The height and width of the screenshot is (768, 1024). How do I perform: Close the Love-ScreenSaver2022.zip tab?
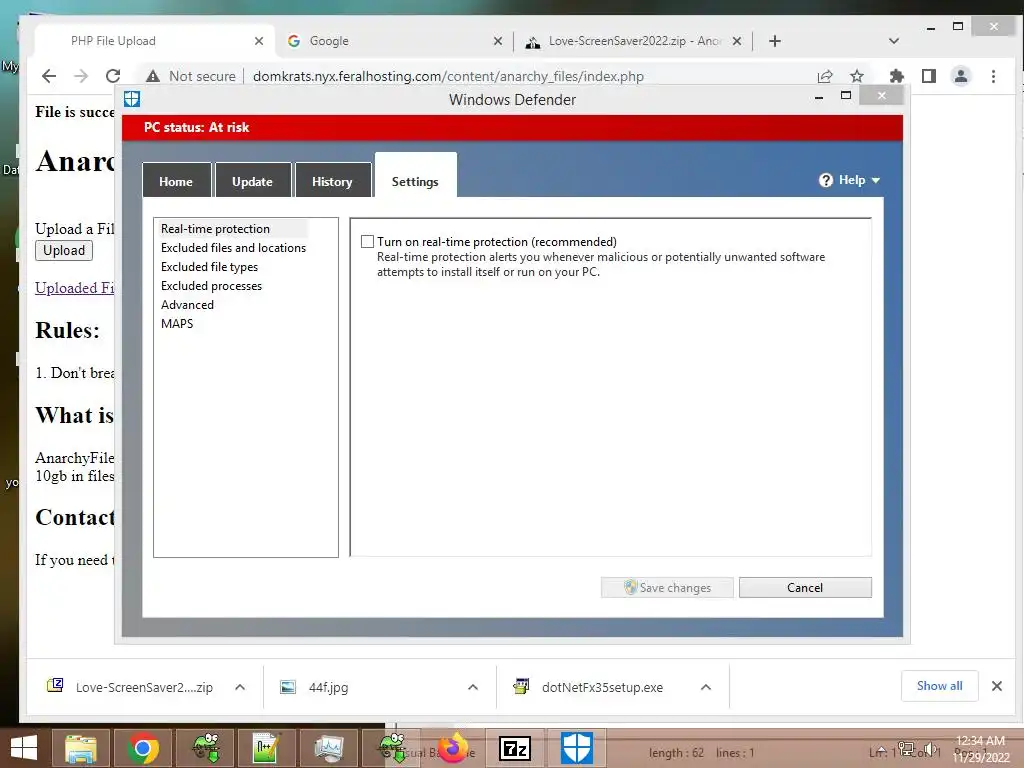737,40
